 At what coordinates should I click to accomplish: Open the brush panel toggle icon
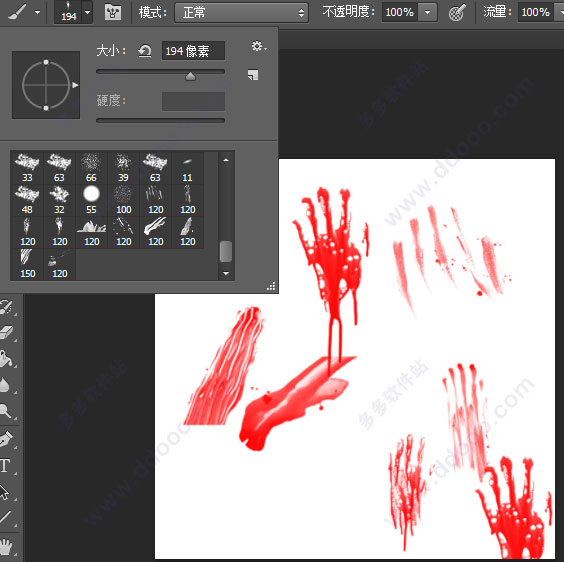point(113,13)
